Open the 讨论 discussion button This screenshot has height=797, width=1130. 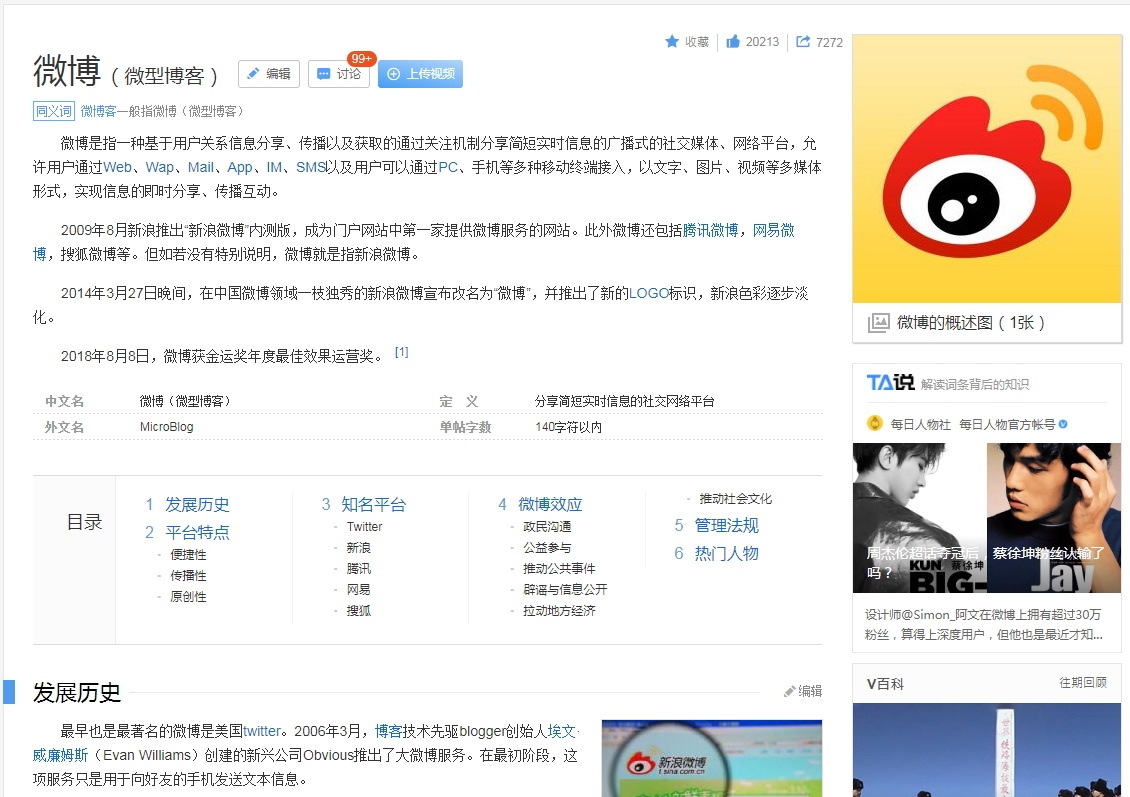pos(339,74)
